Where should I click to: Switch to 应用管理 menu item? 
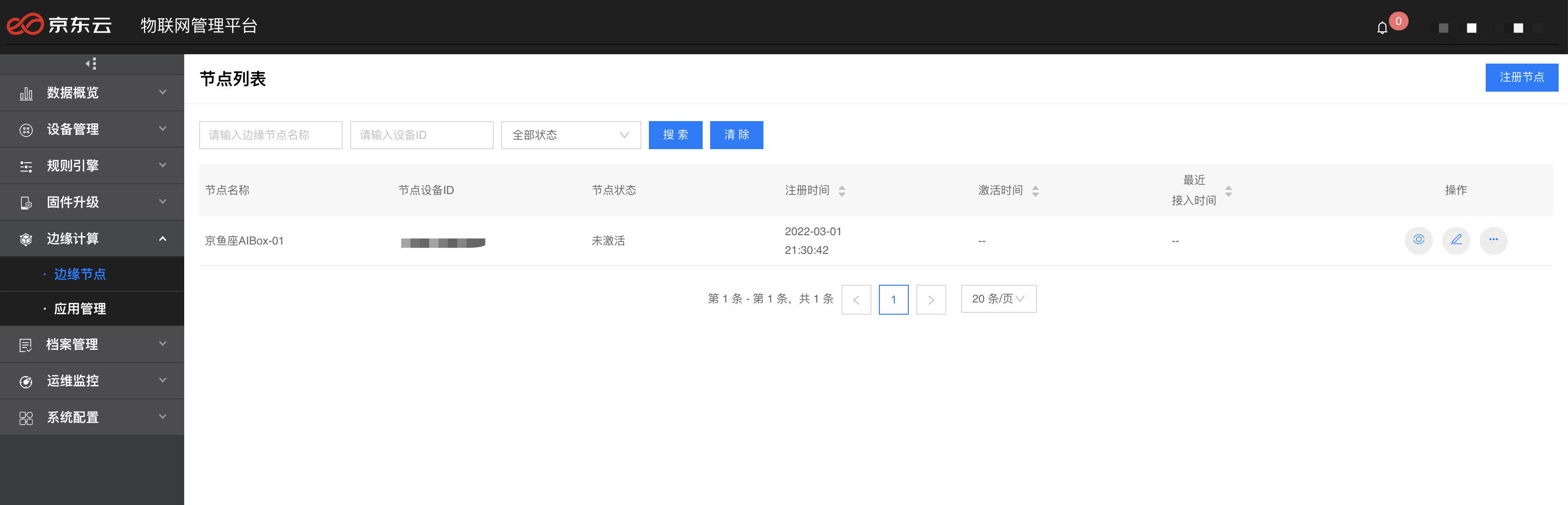(80, 309)
